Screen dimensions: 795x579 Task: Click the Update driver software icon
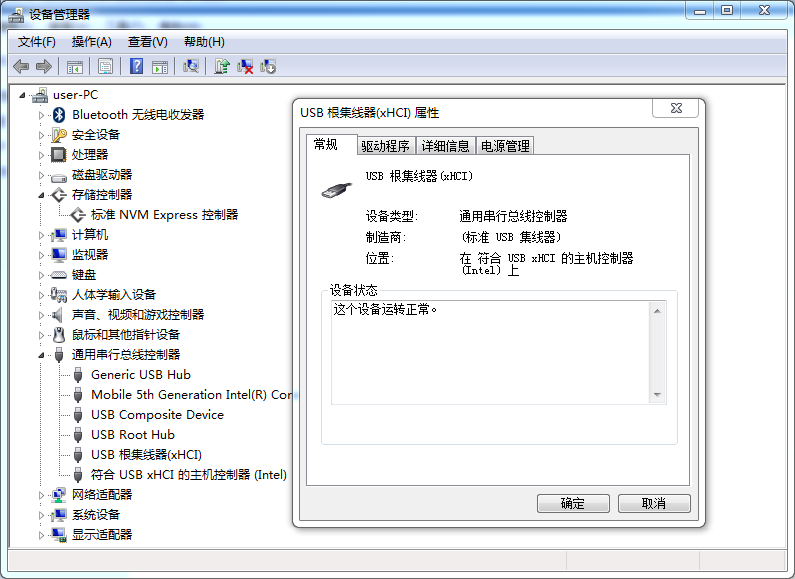coord(222,66)
